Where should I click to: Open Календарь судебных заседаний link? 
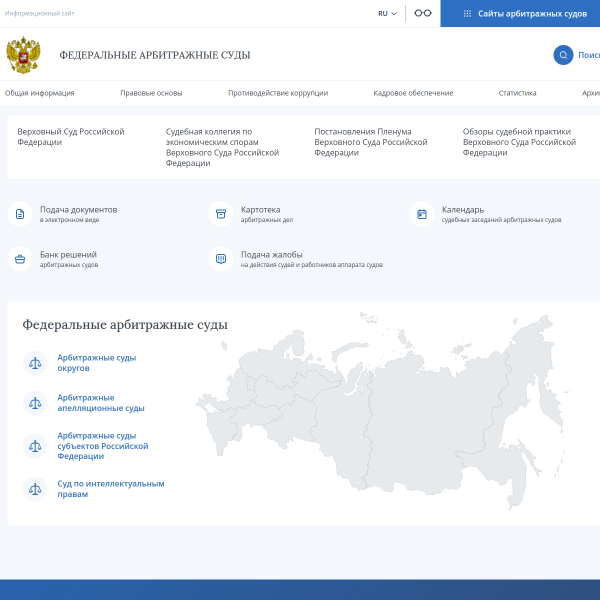(x=501, y=214)
